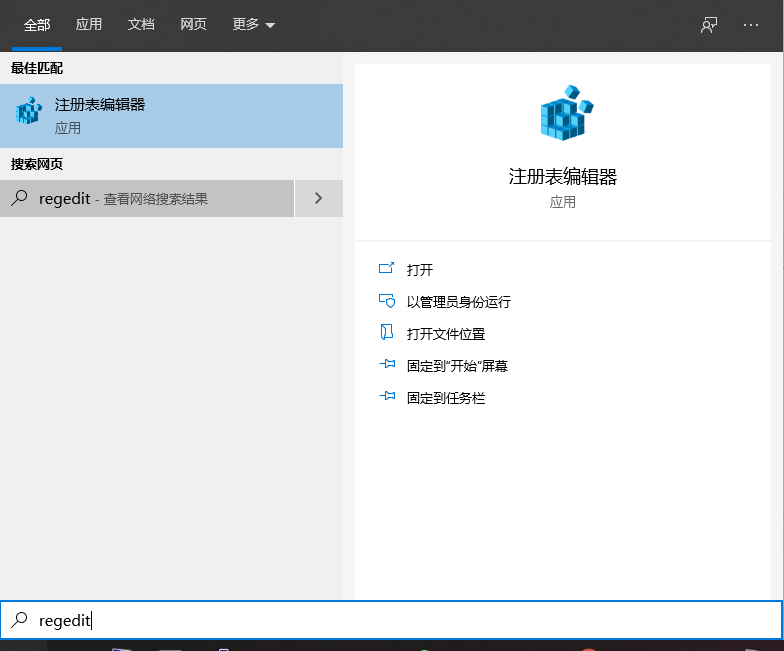Click the open icon next to 打开
This screenshot has height=651, width=784.
(x=386, y=268)
